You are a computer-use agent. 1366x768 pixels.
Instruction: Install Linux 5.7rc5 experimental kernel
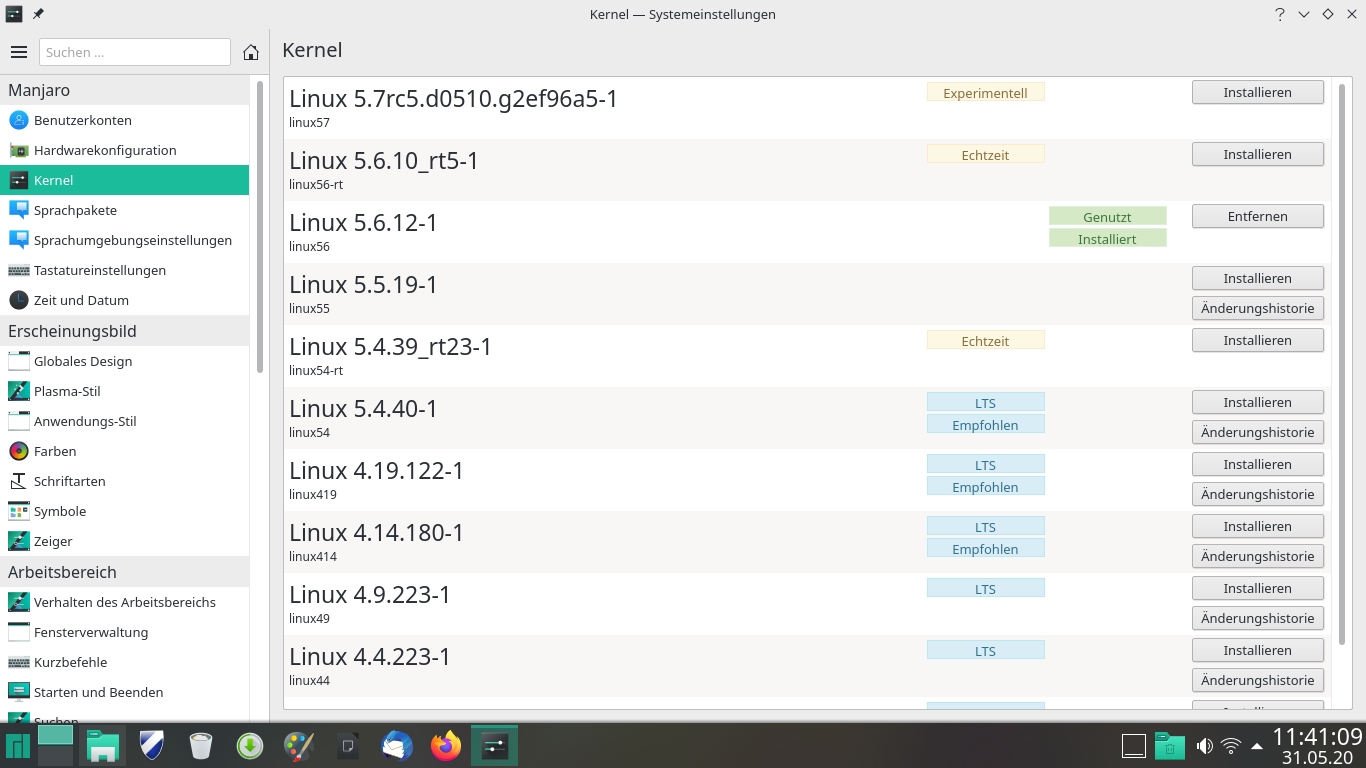1257,92
